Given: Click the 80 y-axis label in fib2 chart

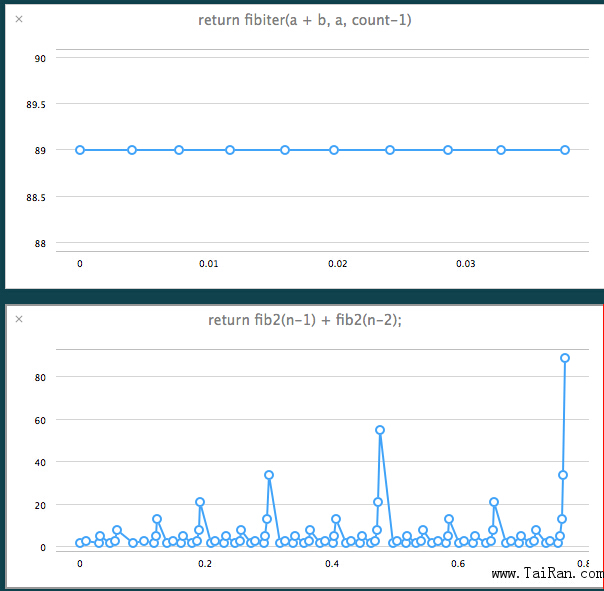Looking at the screenshot, I should click(x=41, y=378).
